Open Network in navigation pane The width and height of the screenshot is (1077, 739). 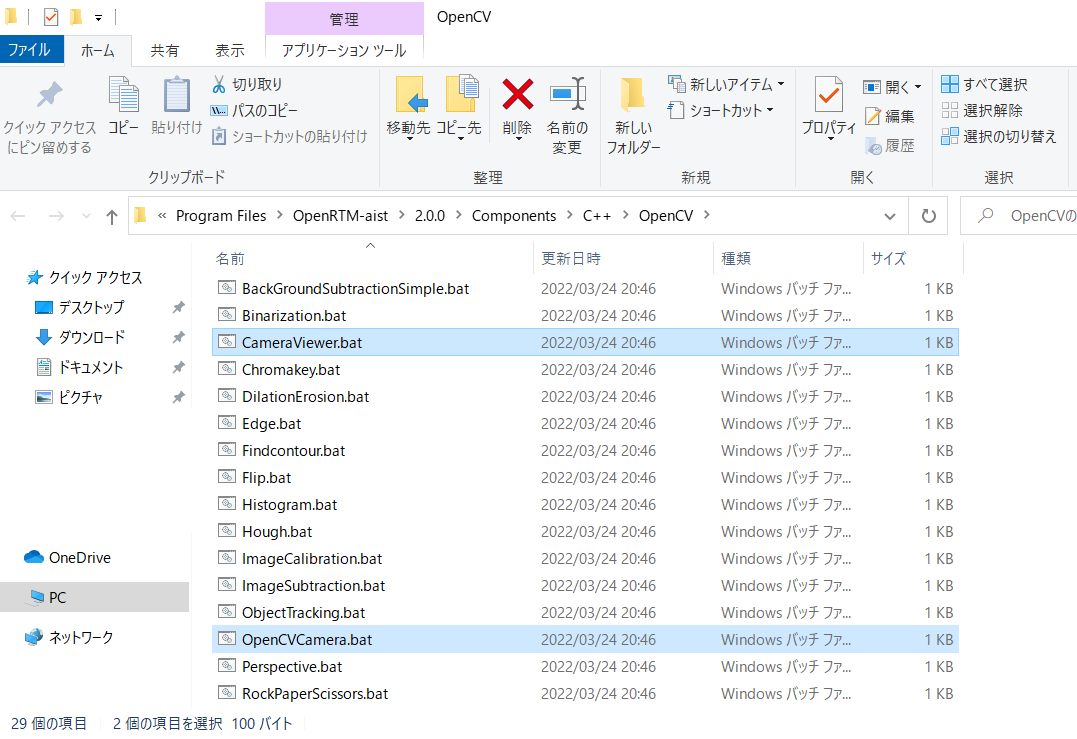(x=69, y=637)
